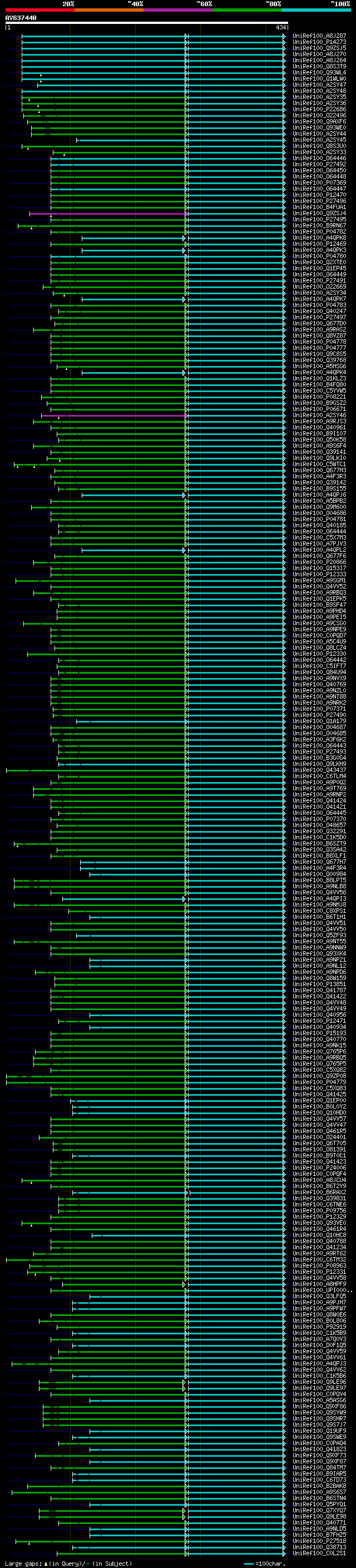Click the cyan alignment bar for A8J287
Image resolution: width=356 pixels, height=1568 pixels.
154,36
